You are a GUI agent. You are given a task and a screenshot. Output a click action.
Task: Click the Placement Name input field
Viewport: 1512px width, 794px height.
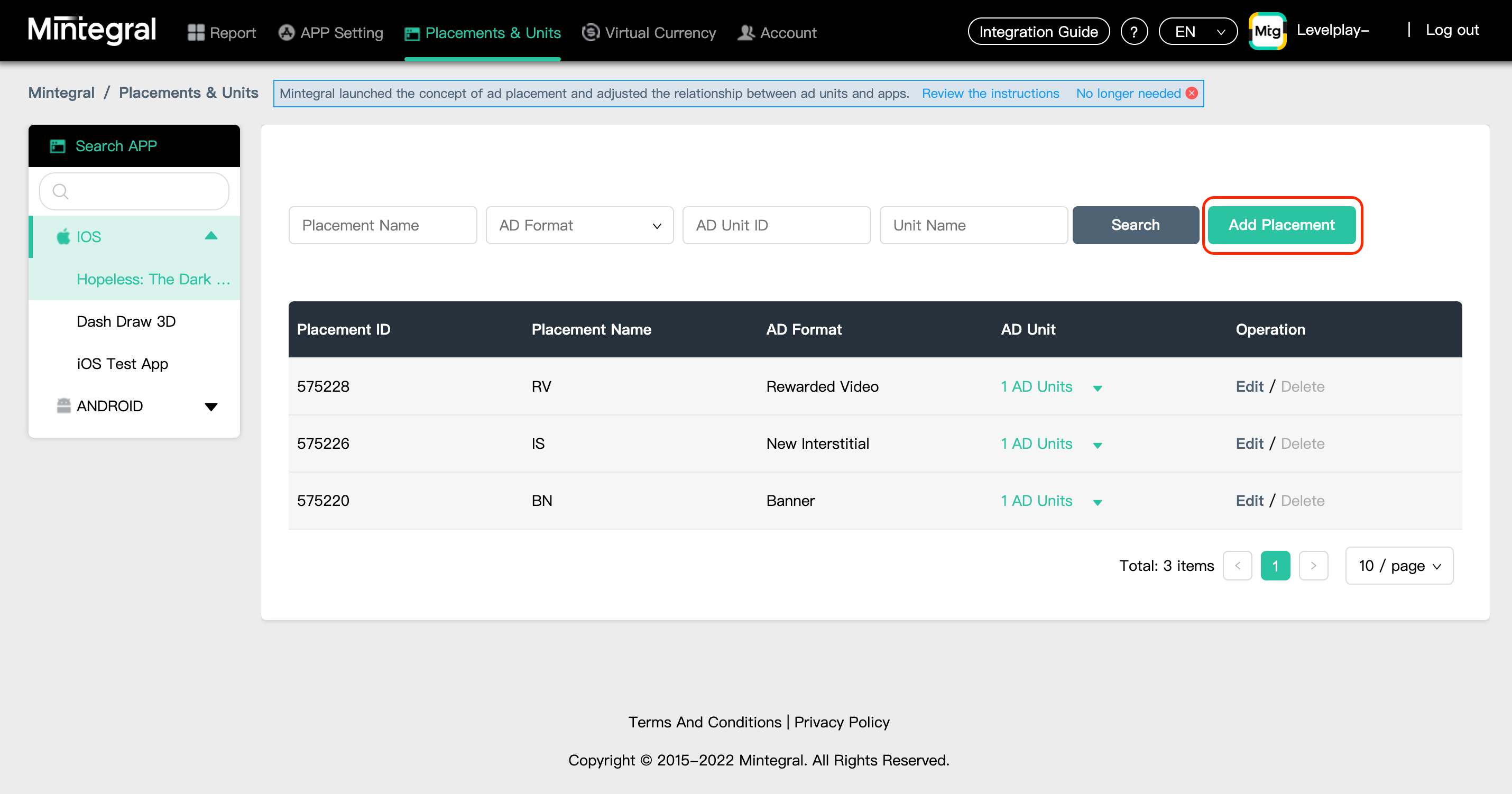tap(382, 225)
